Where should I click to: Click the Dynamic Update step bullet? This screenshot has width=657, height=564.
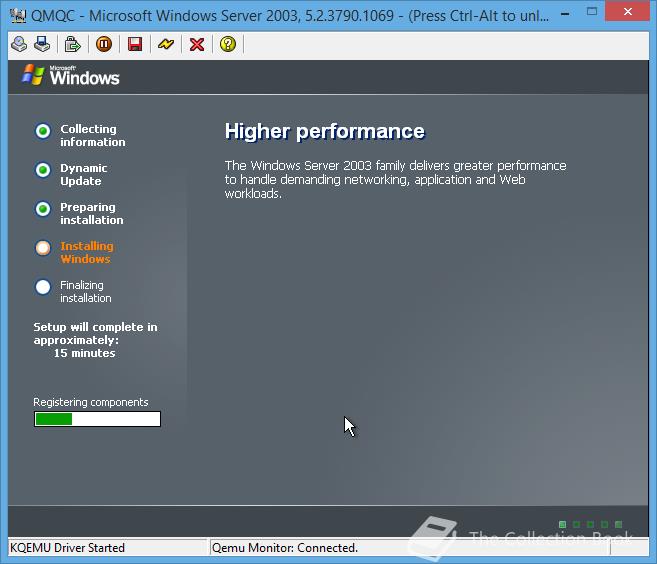click(x=43, y=170)
